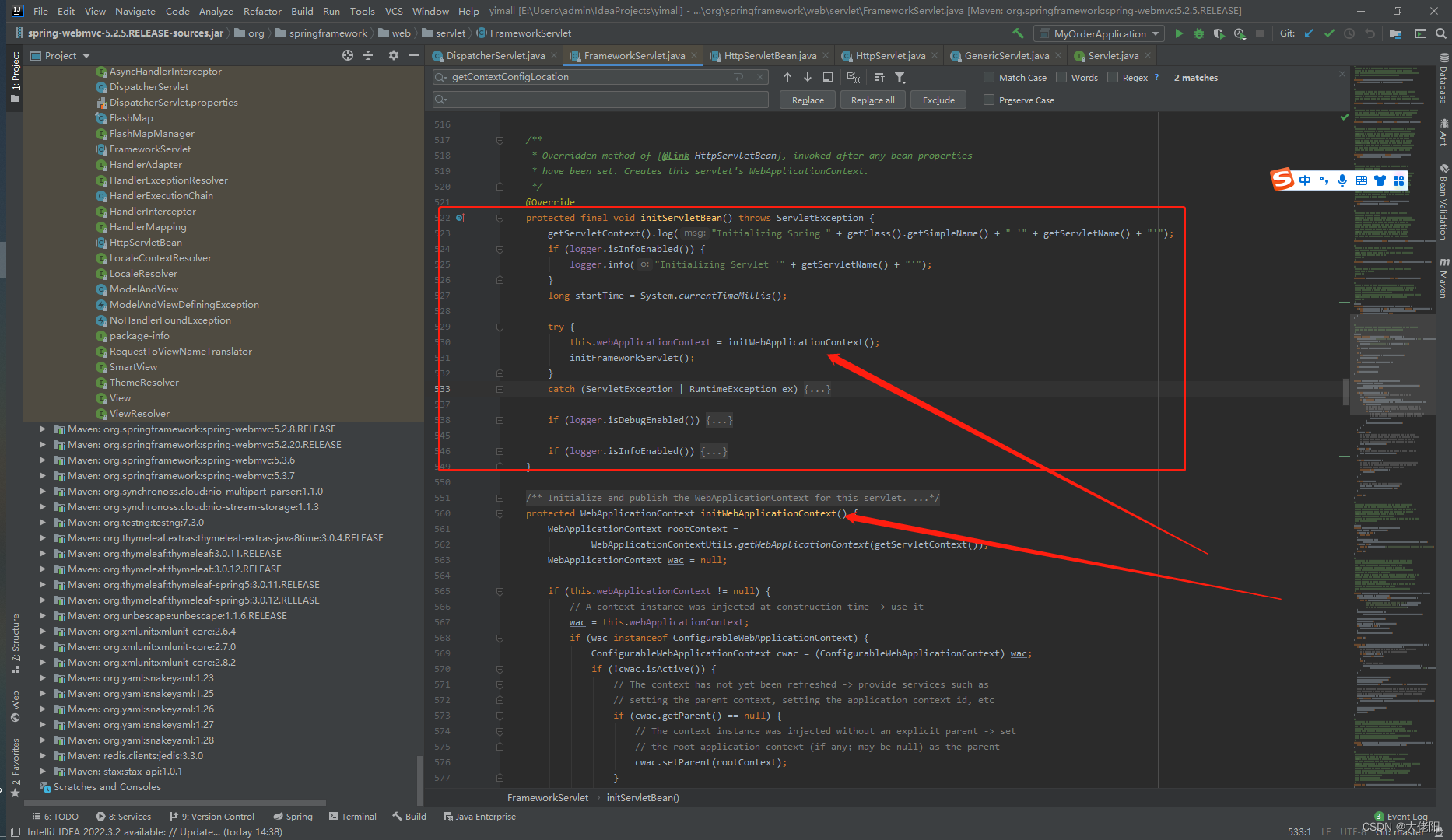The width and height of the screenshot is (1452, 840).
Task: Open the VCS menu
Action: pyautogui.click(x=394, y=11)
